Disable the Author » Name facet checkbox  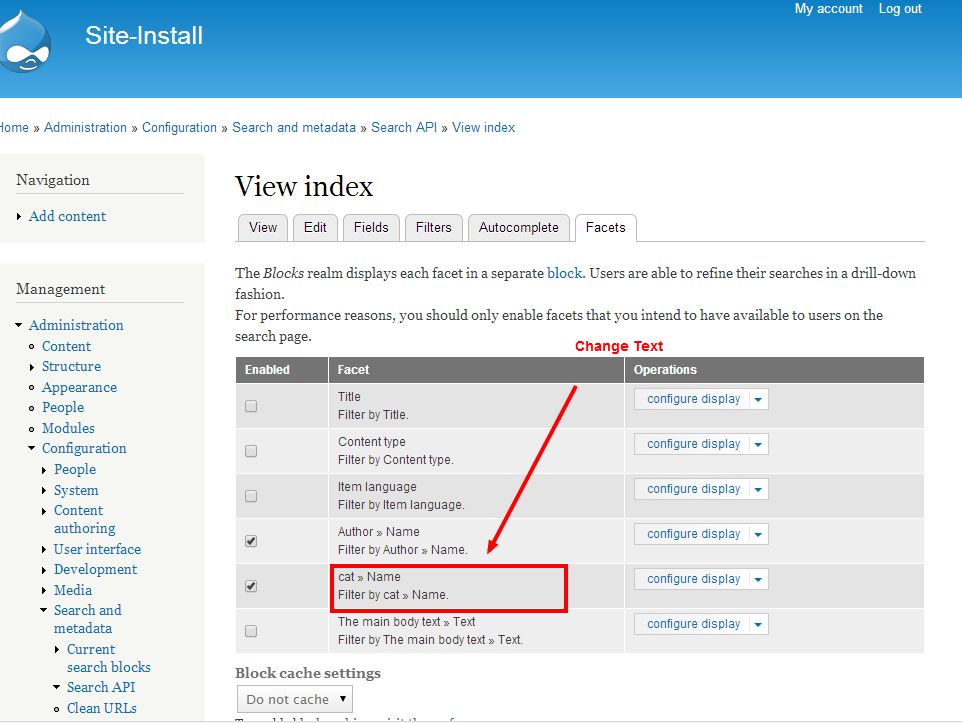(251, 541)
